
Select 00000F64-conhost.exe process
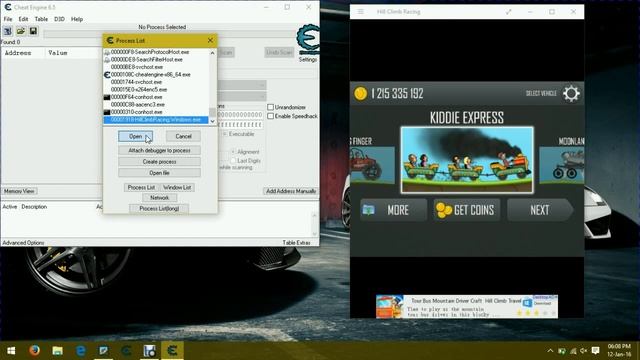click(x=156, y=97)
